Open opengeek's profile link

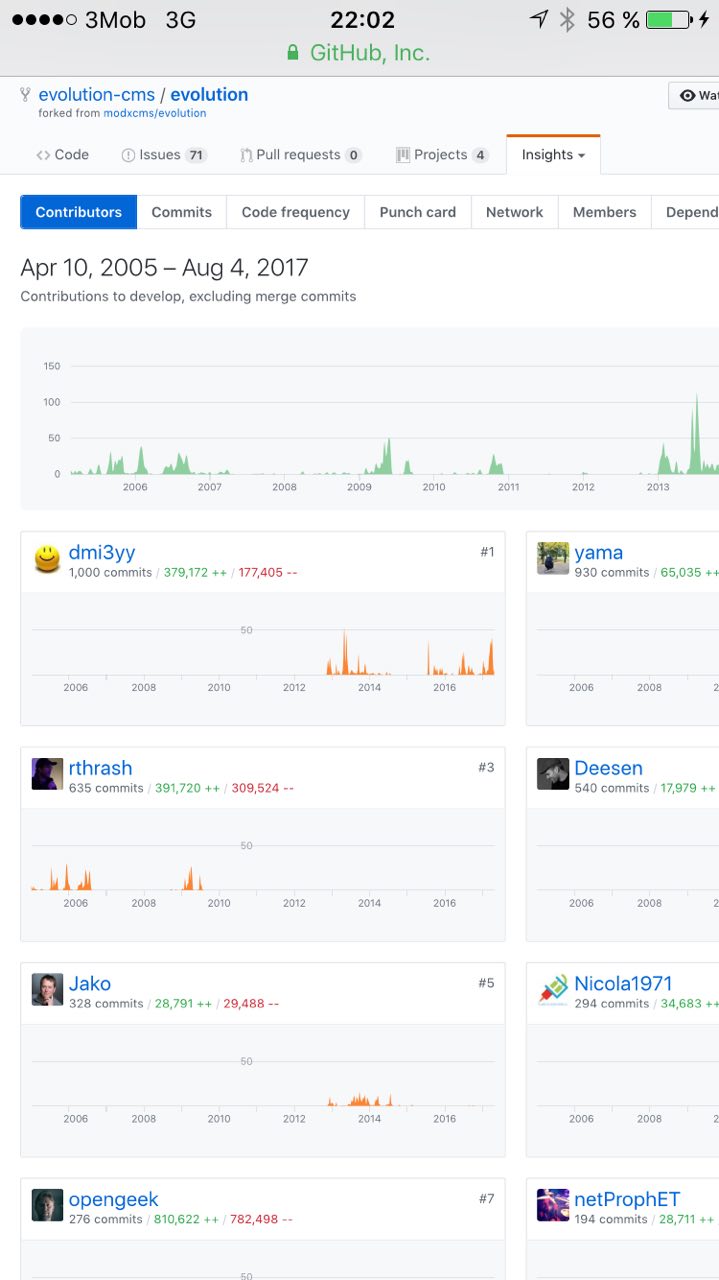[113, 1200]
